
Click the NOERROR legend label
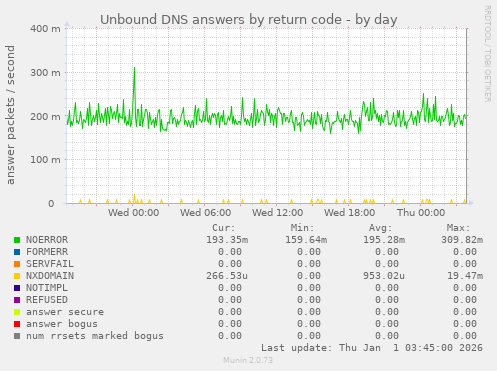click(x=47, y=240)
